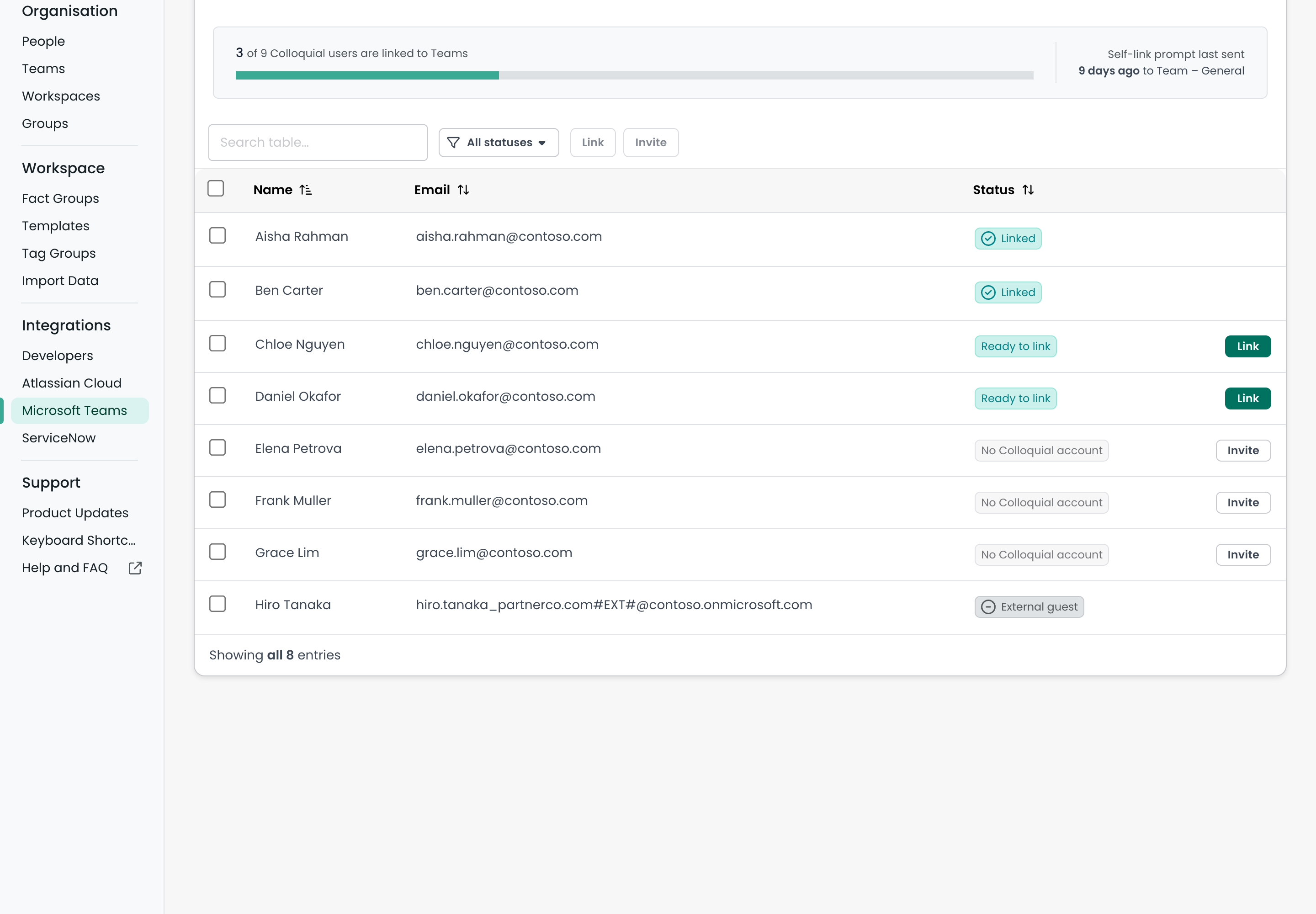Viewport: 1316px width, 914px height.
Task: Sort table by Email column icon
Action: [x=463, y=190]
